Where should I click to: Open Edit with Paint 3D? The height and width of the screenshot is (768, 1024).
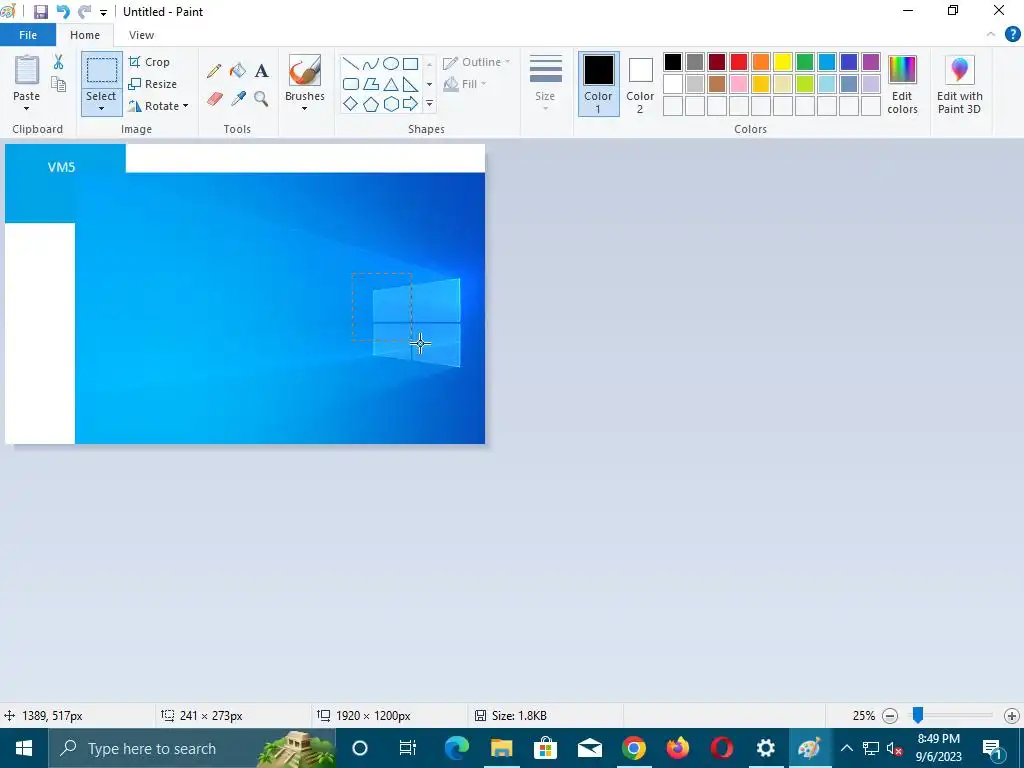(959, 85)
